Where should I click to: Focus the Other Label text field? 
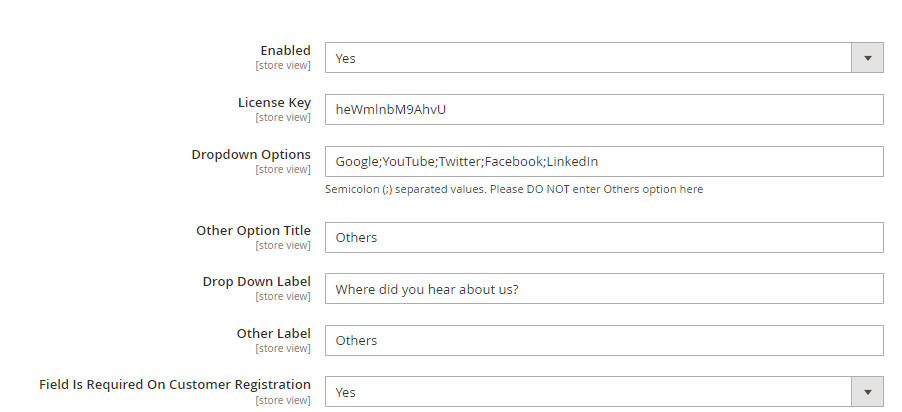(604, 340)
